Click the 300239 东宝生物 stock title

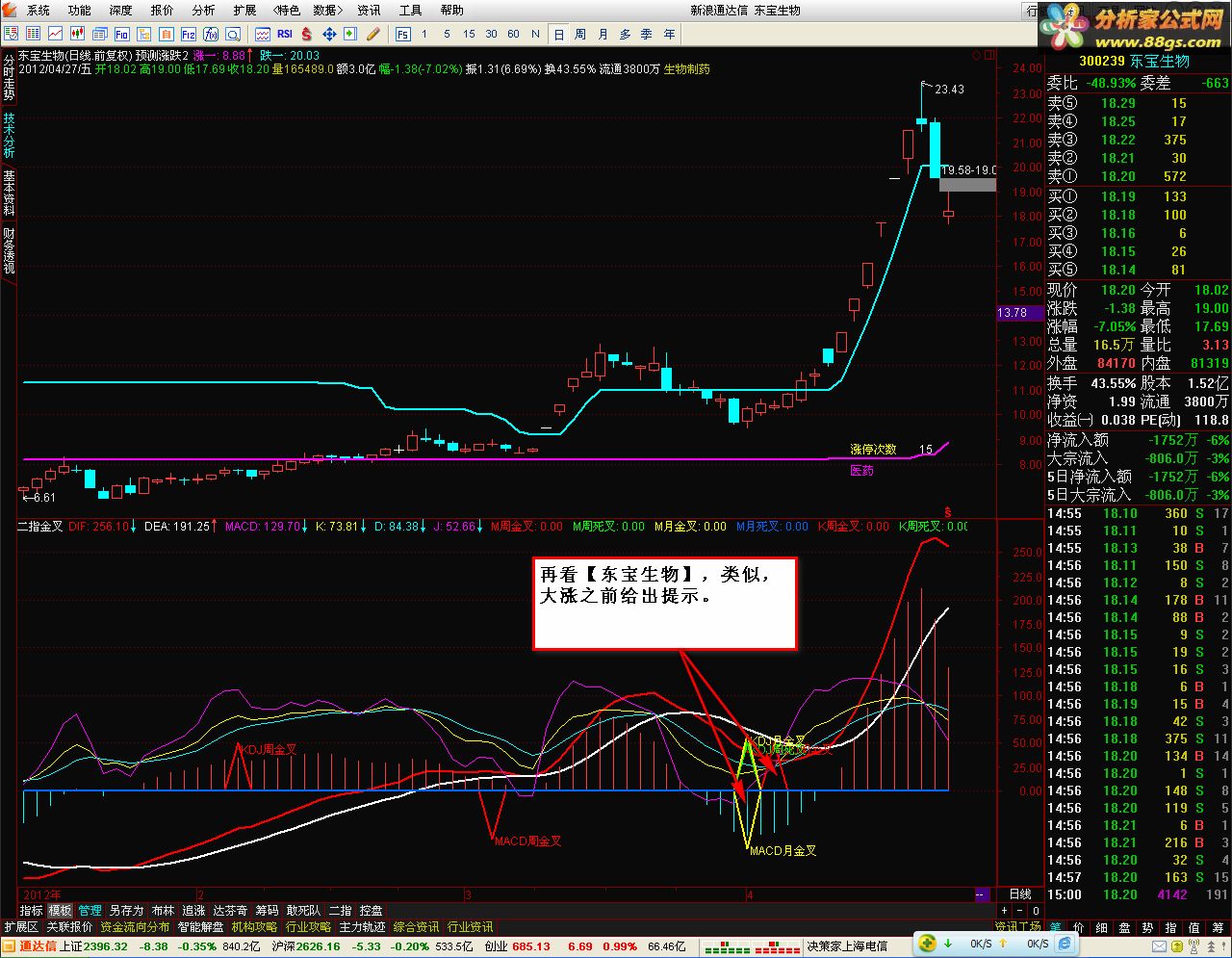[1134, 61]
